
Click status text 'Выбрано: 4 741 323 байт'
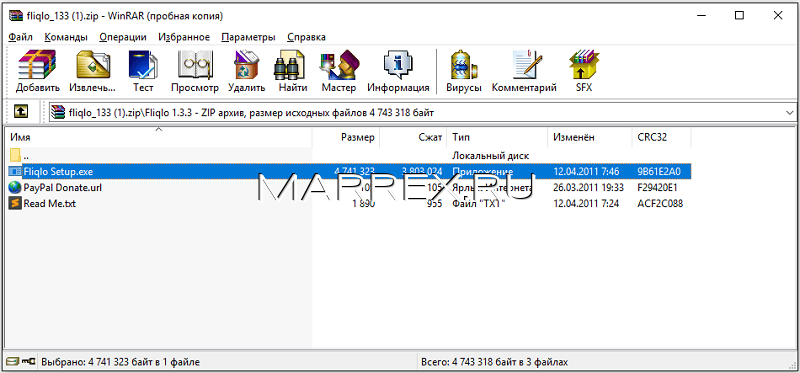click(x=120, y=362)
